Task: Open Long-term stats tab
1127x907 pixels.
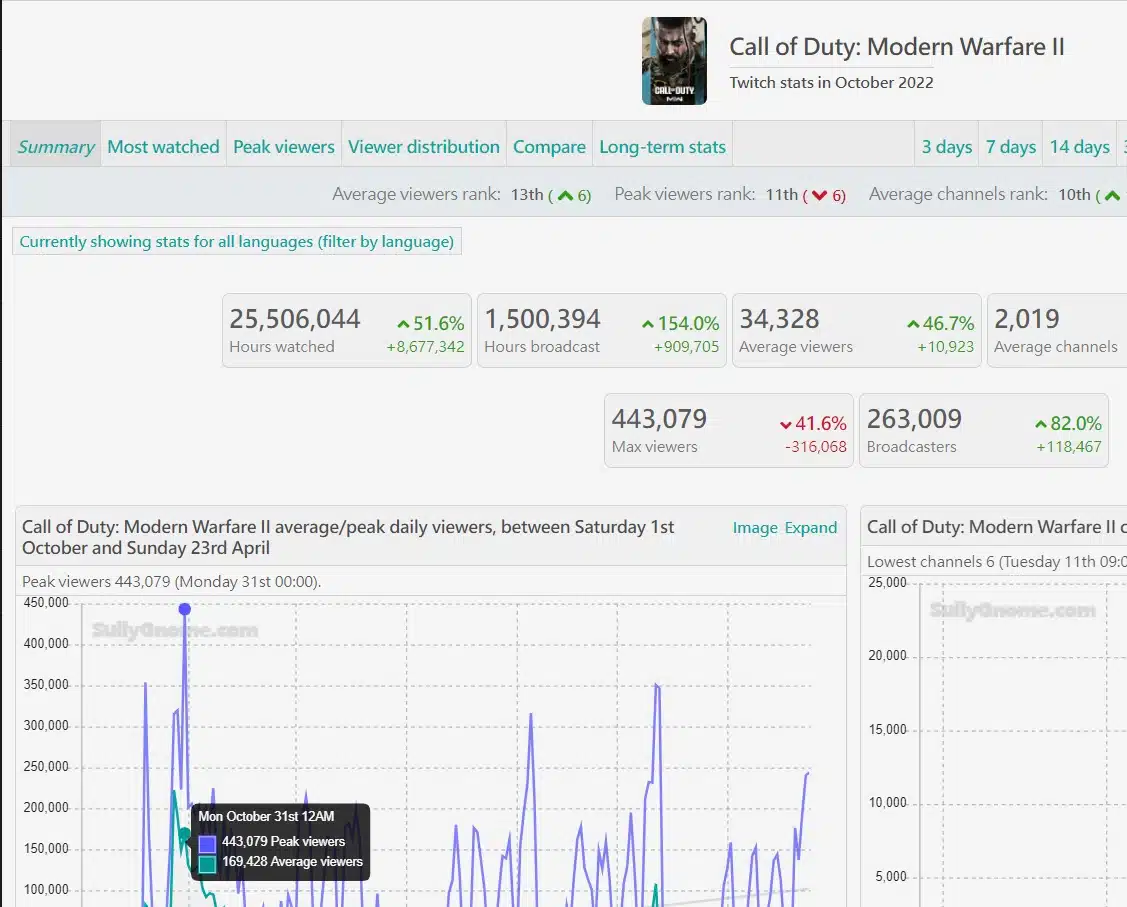Action: (662, 147)
